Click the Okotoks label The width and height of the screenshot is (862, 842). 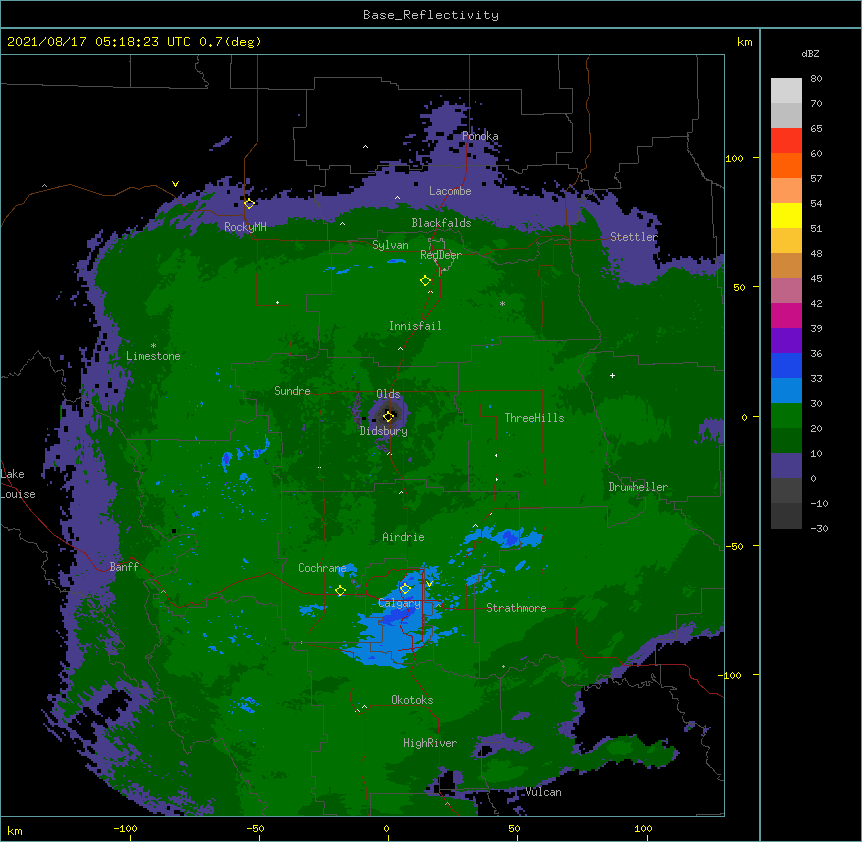coord(412,700)
